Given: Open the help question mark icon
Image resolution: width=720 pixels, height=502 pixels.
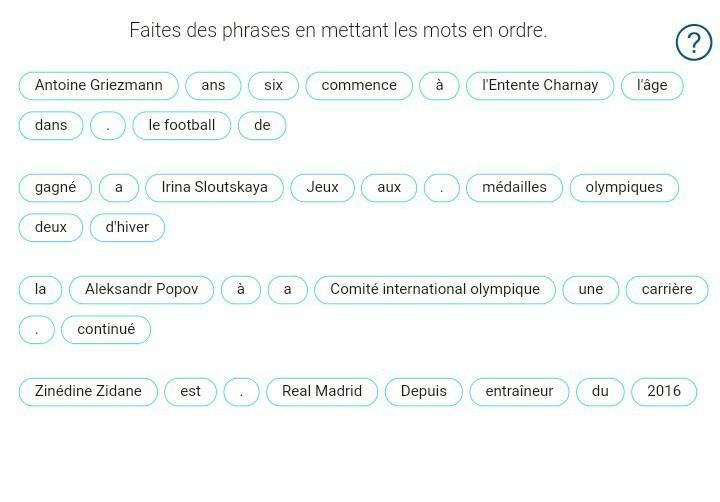Looking at the screenshot, I should [x=694, y=43].
